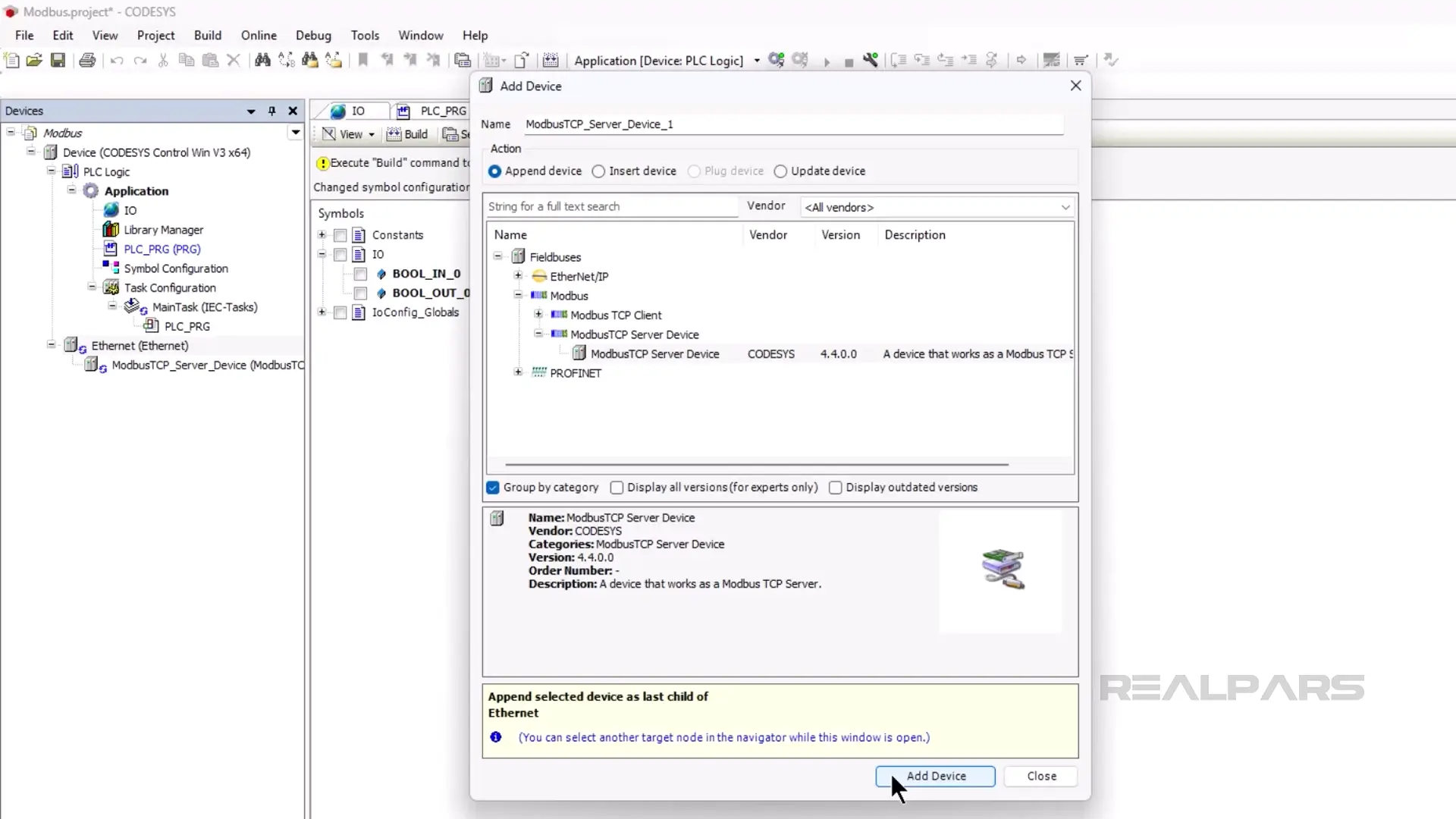Select Symbol Configuration in device tree
Image resolution: width=1456 pixels, height=819 pixels.
tap(175, 268)
